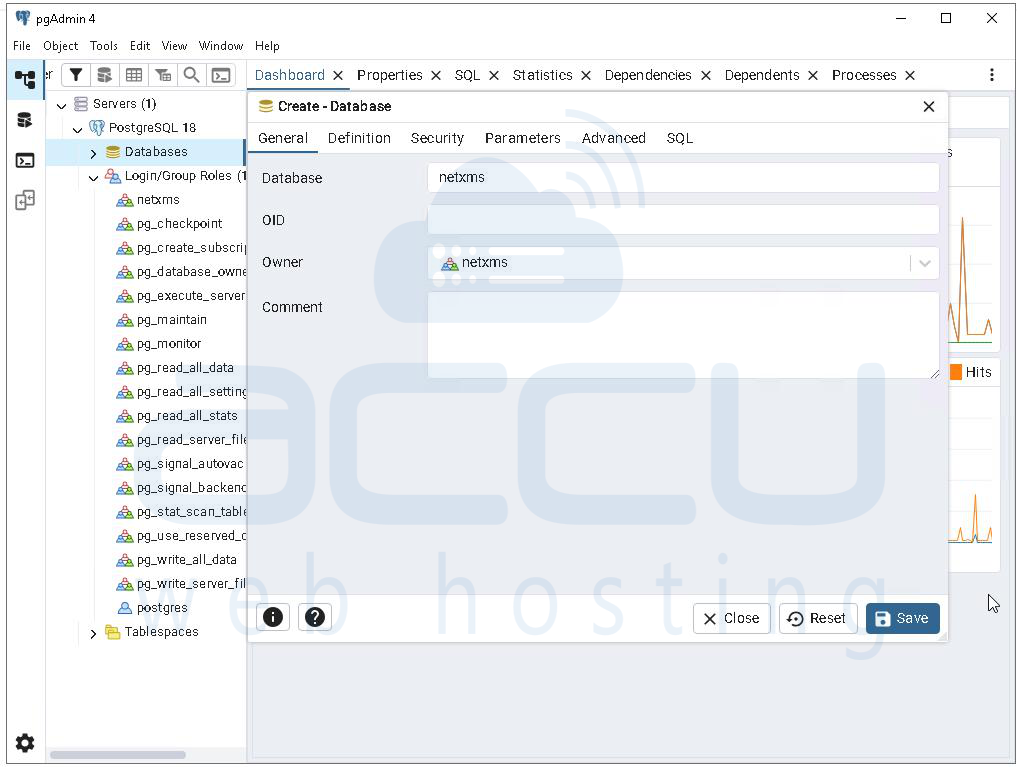Select the pg_write_all_data role
Viewport: 1017px width, 767px height.
click(186, 560)
